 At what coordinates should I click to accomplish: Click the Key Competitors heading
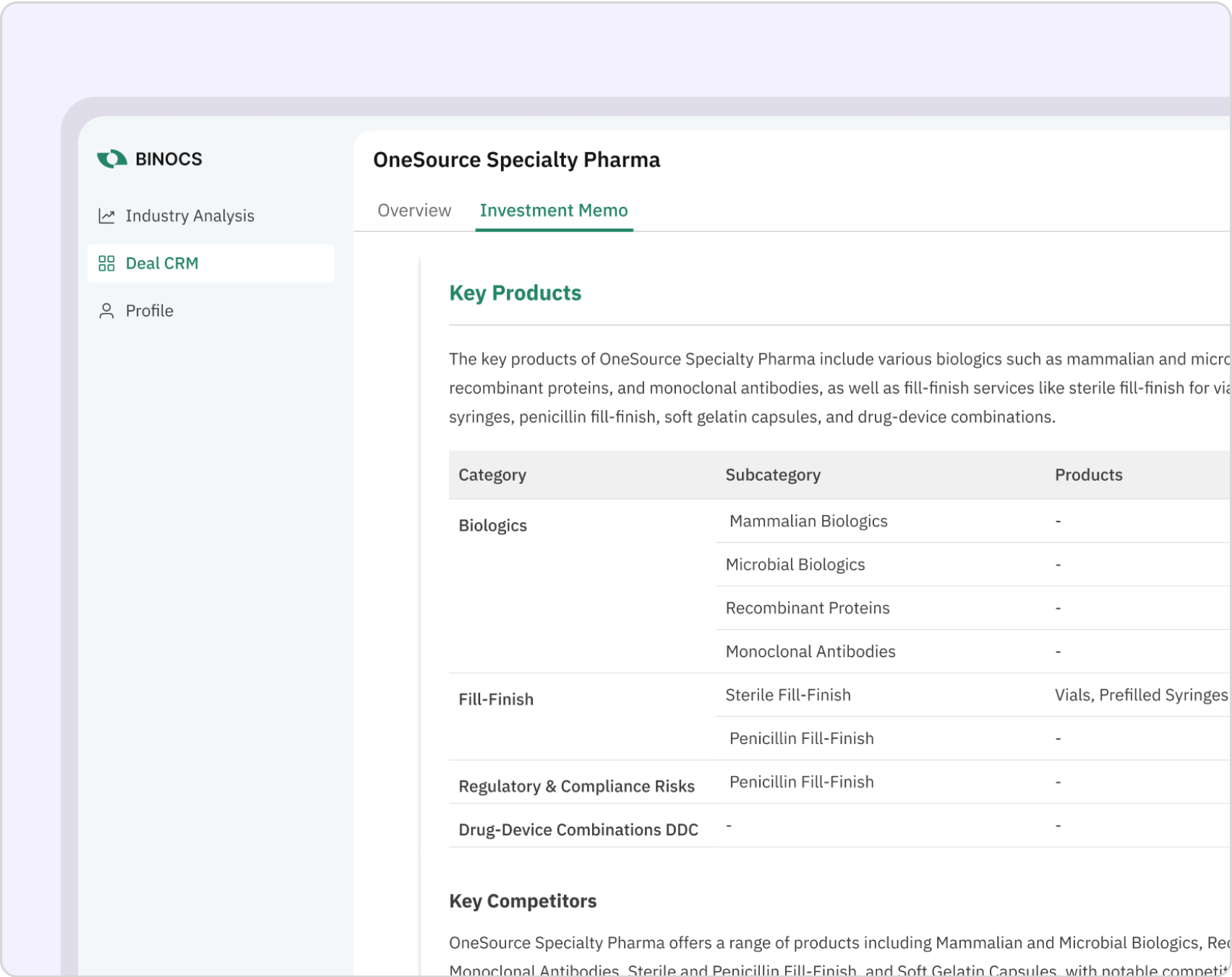(x=523, y=901)
